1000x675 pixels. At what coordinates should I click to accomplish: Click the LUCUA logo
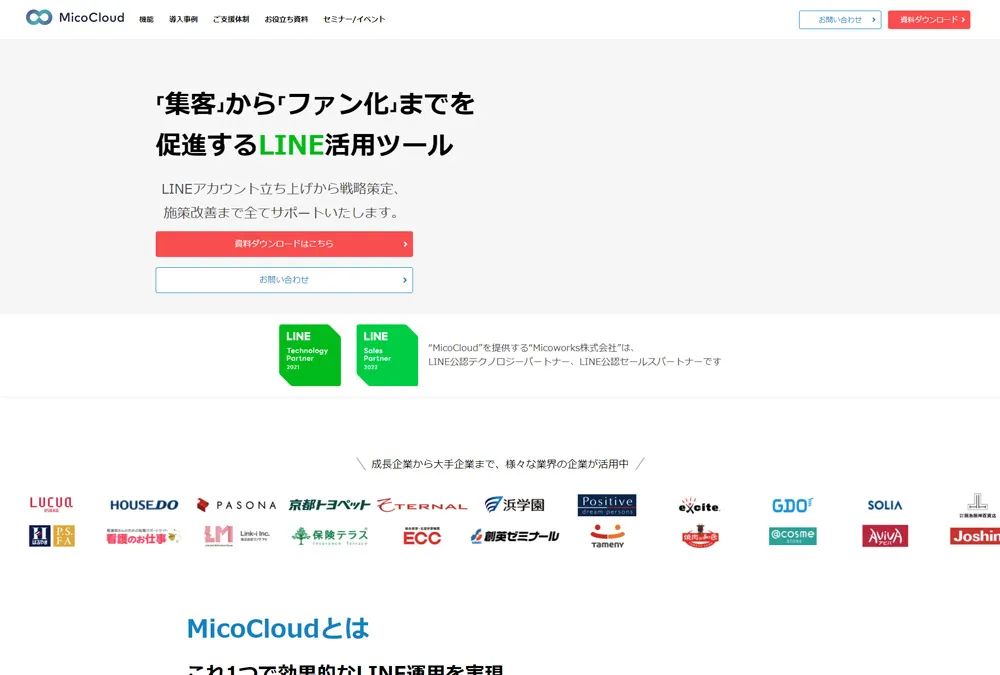pos(52,504)
